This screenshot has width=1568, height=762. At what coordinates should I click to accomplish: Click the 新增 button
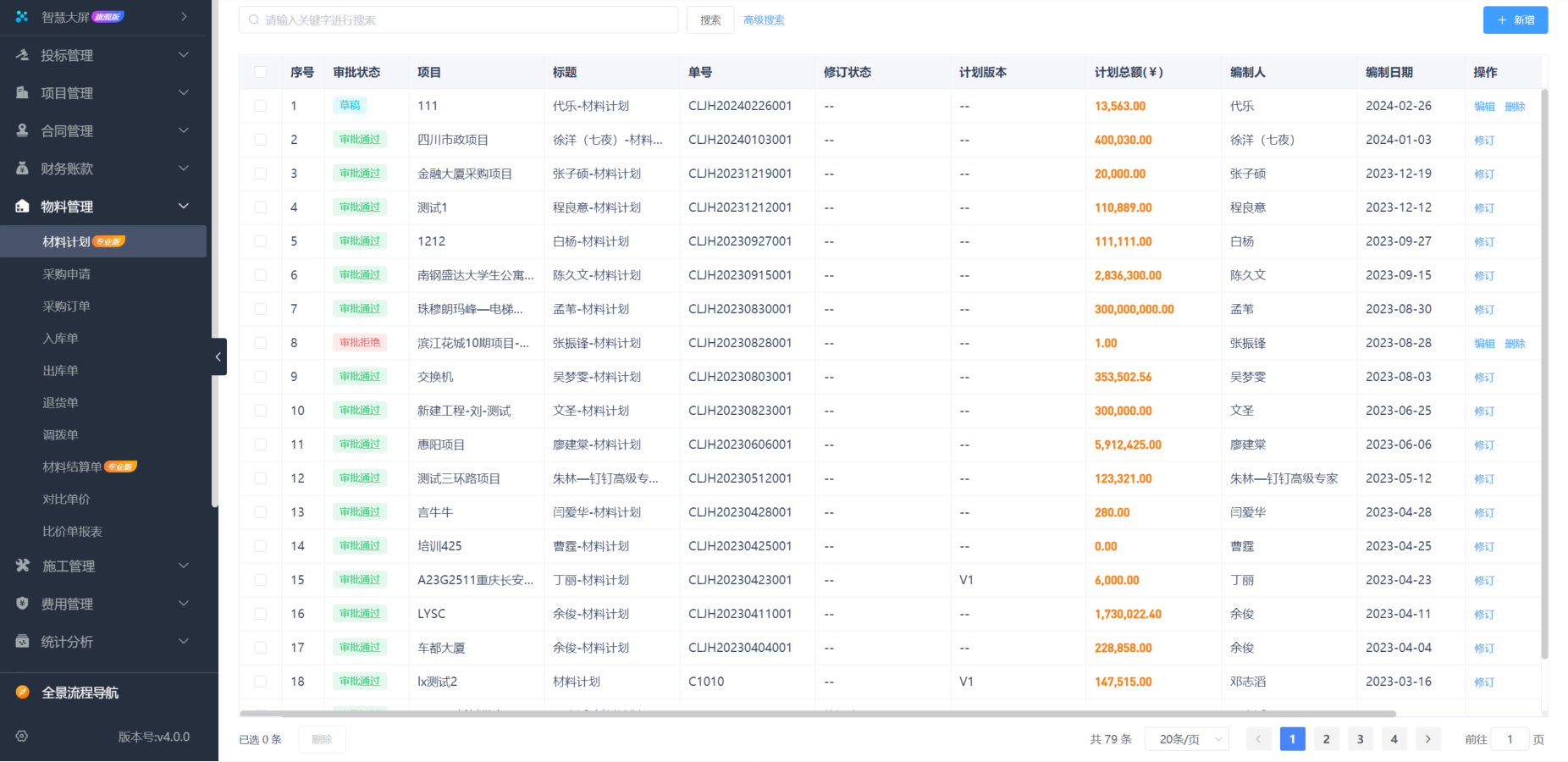point(1515,20)
